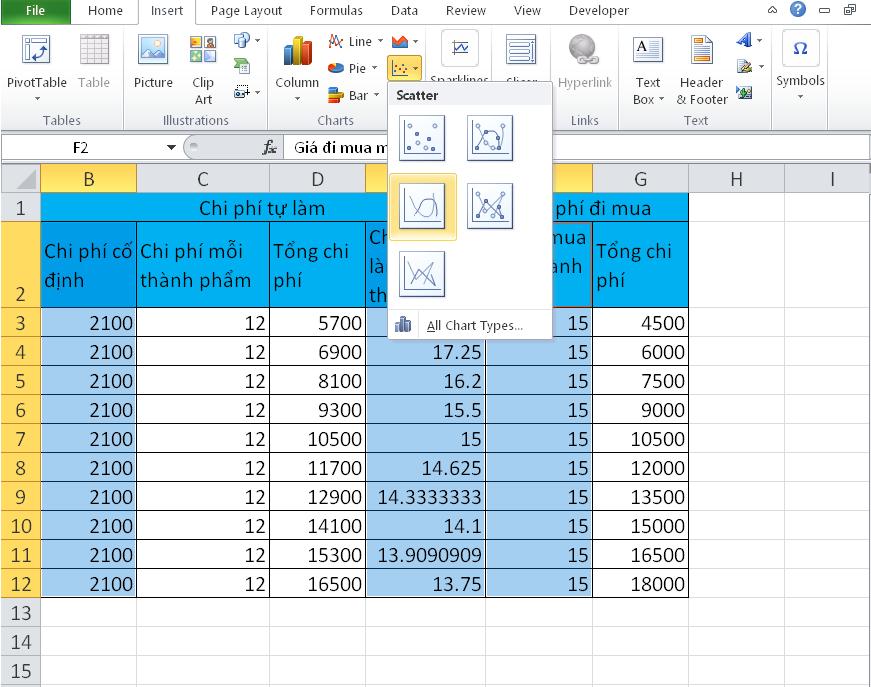This screenshot has width=871, height=687.
Task: Open the Symbols group
Action: click(x=800, y=64)
